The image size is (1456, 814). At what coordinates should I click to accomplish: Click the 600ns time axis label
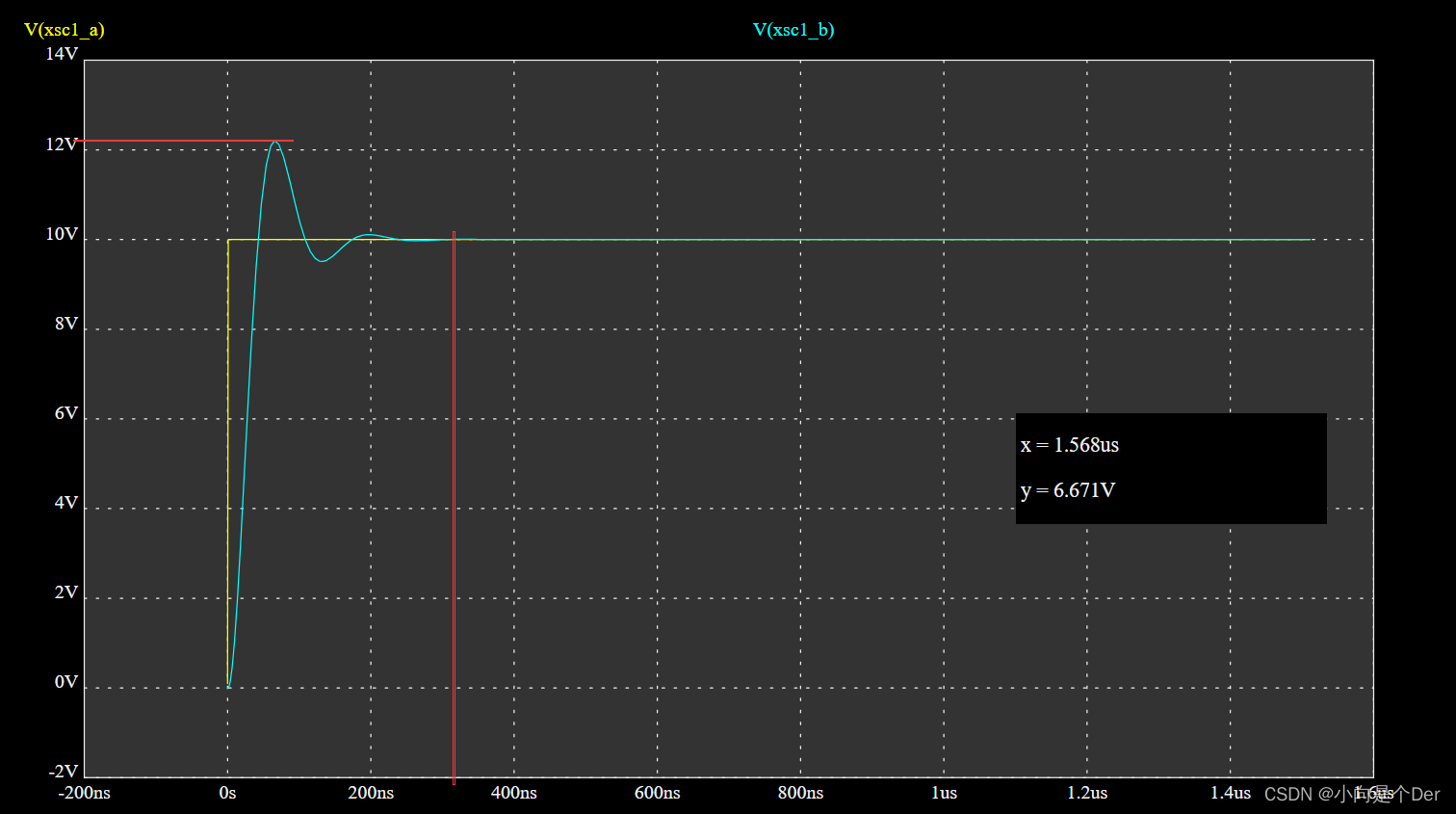[x=658, y=793]
